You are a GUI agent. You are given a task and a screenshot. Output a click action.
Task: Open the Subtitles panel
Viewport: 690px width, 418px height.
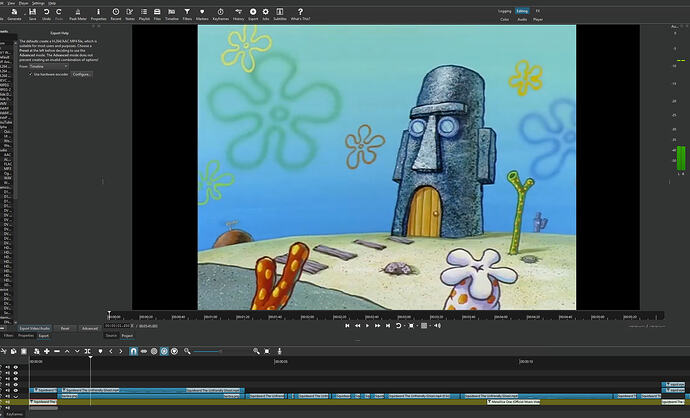(x=279, y=12)
